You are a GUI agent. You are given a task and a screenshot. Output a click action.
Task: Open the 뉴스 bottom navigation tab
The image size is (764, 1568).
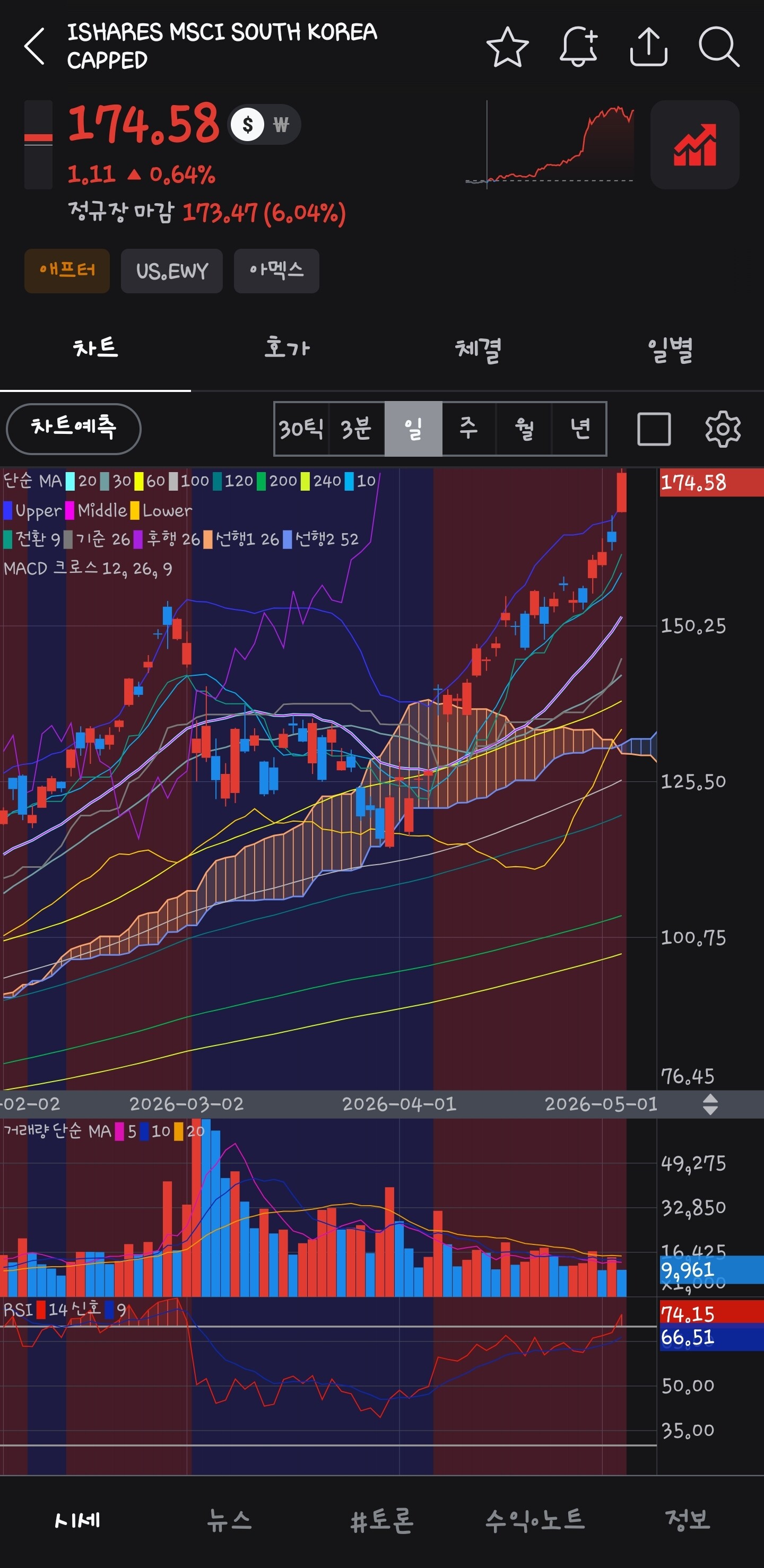coord(230,1520)
